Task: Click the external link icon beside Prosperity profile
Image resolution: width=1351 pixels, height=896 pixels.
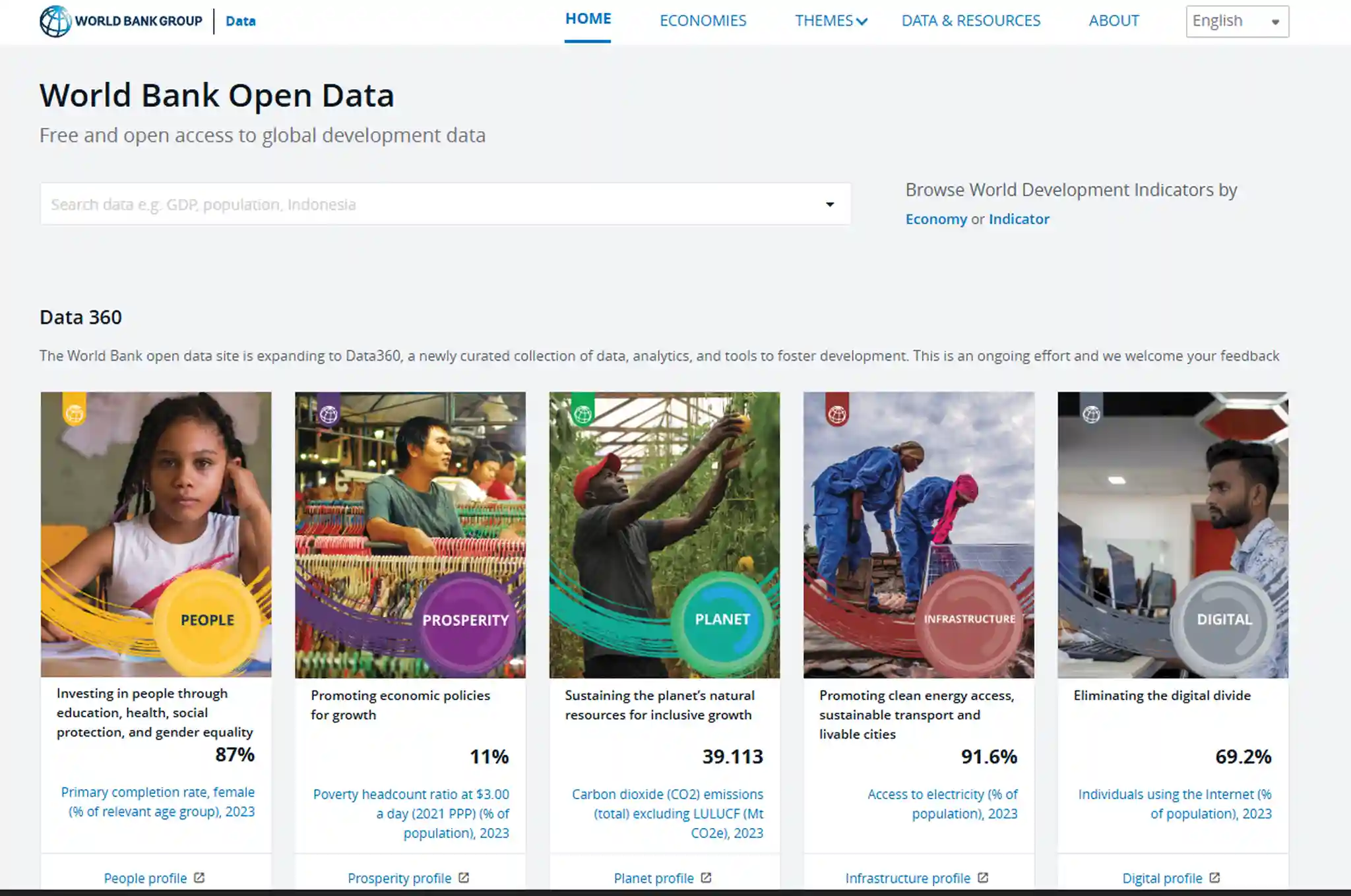Action: [x=464, y=878]
